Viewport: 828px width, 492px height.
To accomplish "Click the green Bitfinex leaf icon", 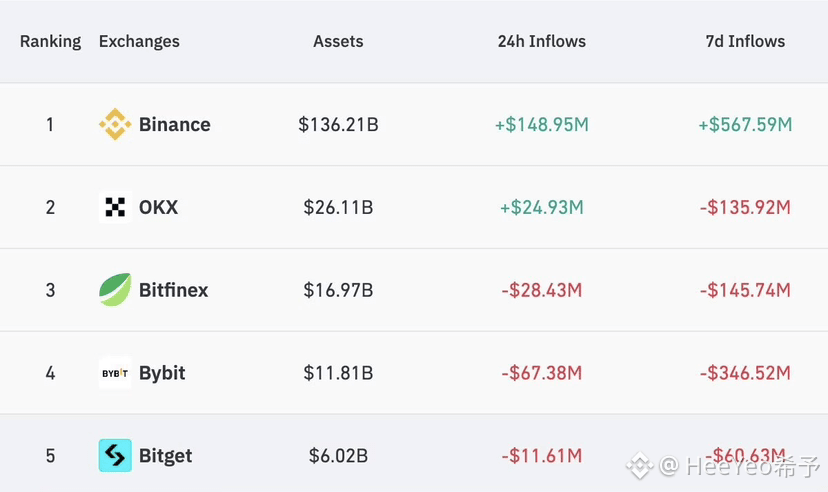I will 115,290.
